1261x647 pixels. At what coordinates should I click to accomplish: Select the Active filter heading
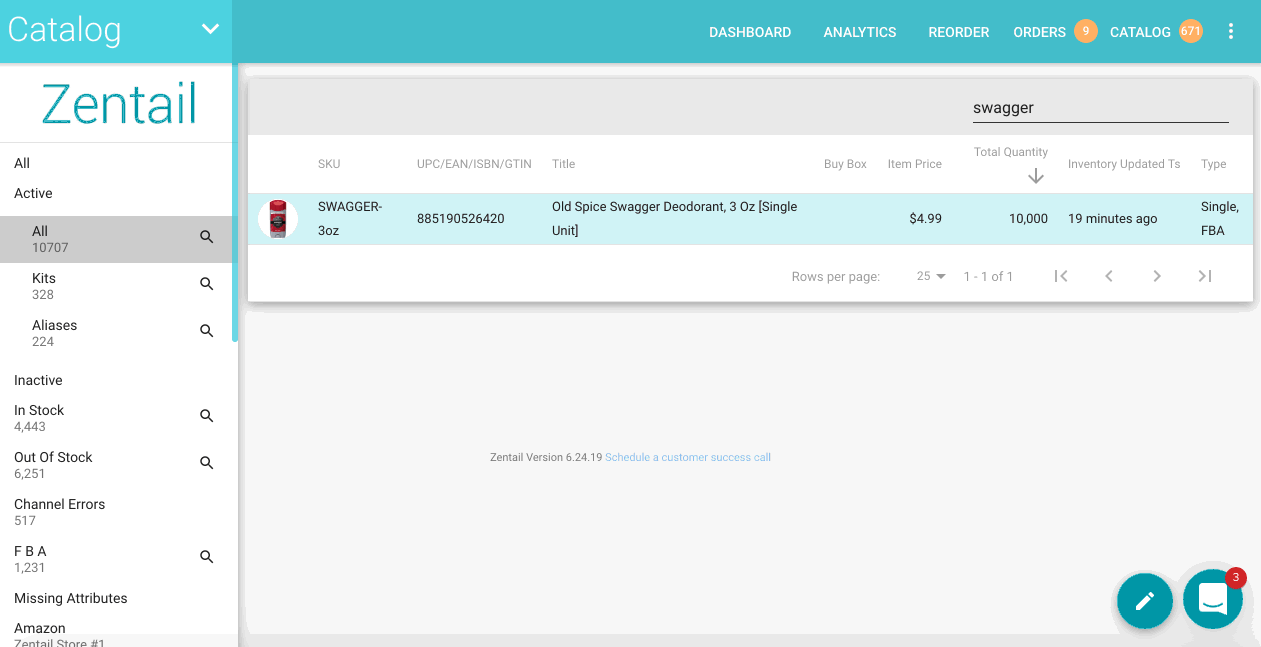33,193
